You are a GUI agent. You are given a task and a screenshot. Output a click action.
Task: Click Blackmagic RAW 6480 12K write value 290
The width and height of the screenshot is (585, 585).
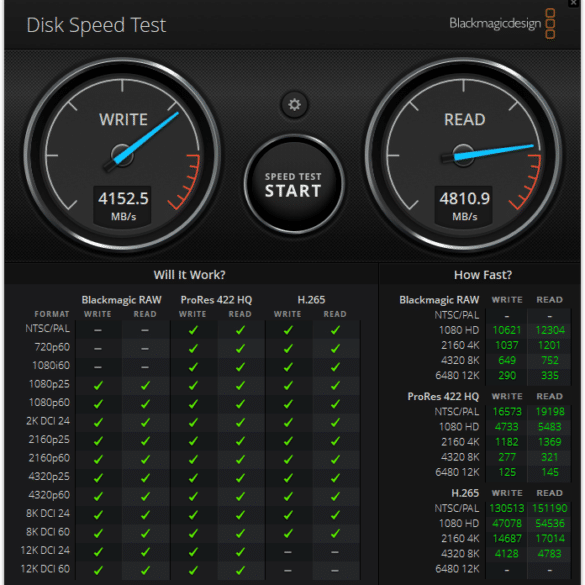(x=507, y=375)
